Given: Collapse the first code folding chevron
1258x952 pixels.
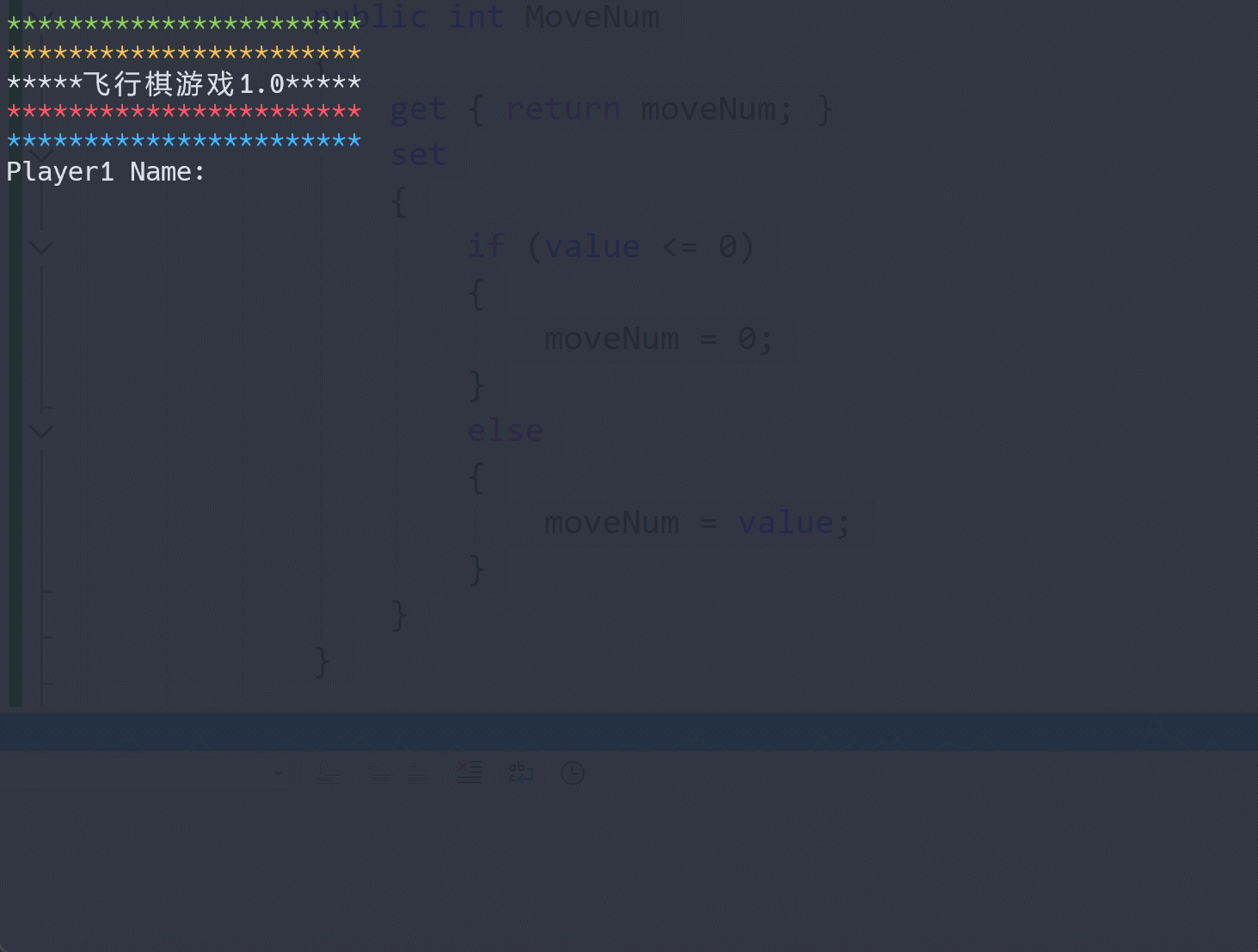Looking at the screenshot, I should [40, 247].
